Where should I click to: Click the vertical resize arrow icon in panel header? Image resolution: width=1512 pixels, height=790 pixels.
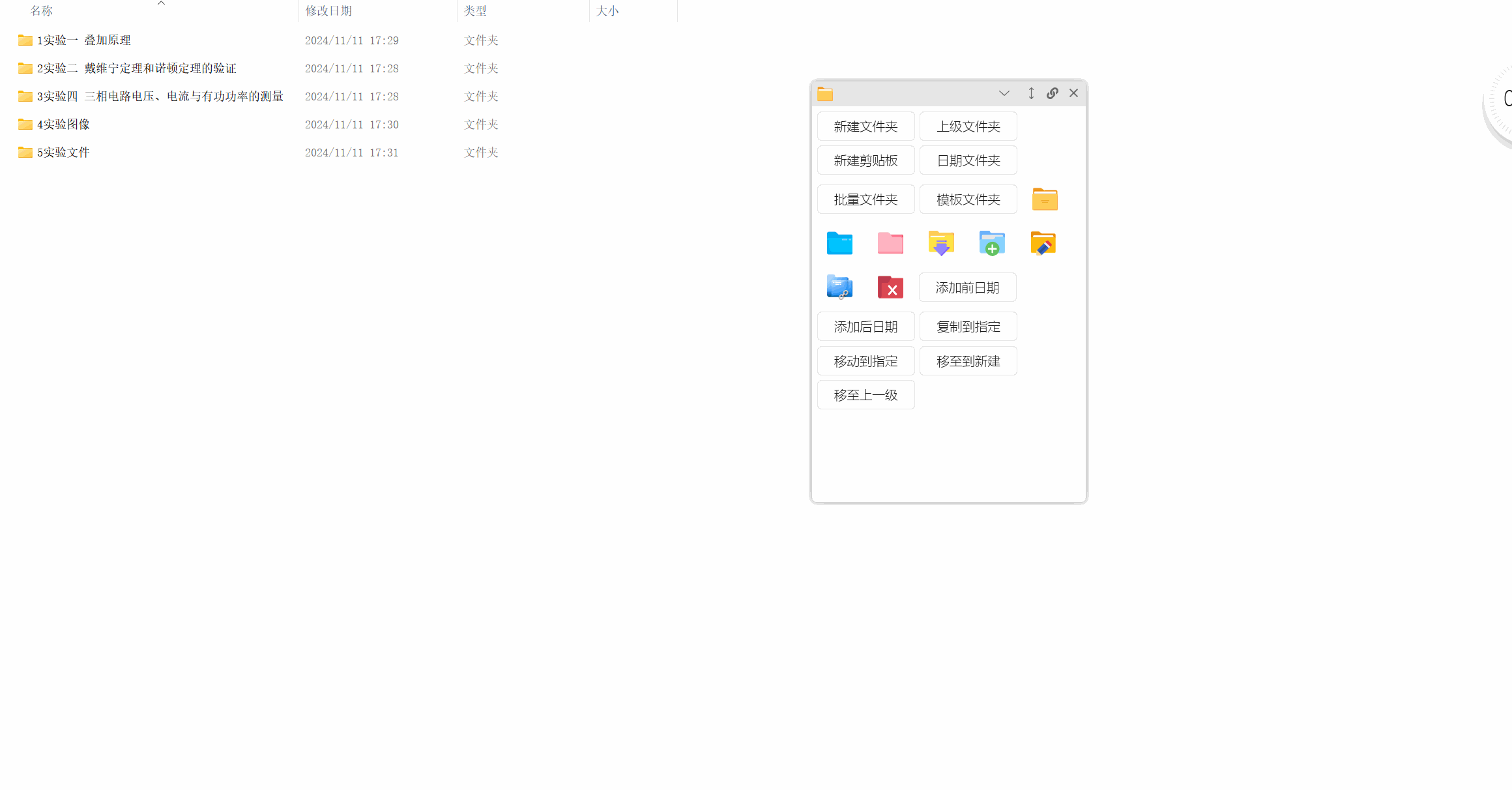(1031, 93)
